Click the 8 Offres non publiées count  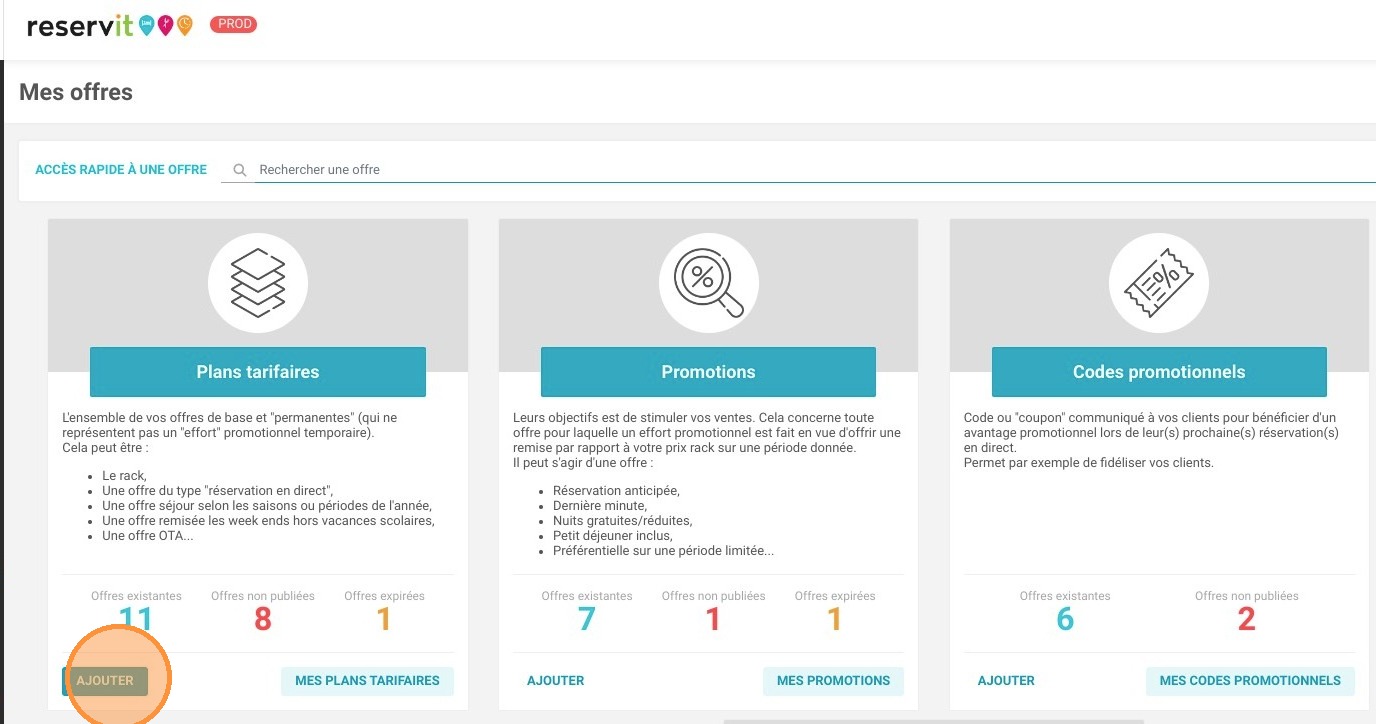pos(263,620)
